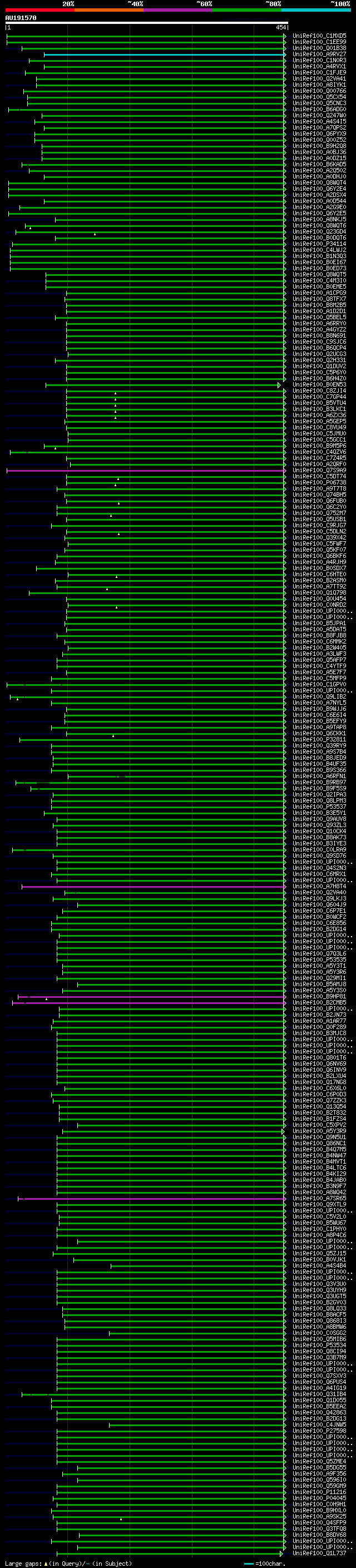Click the UniRef100_C0SGG2 label
The image size is (356, 1568).
coord(319,1334)
